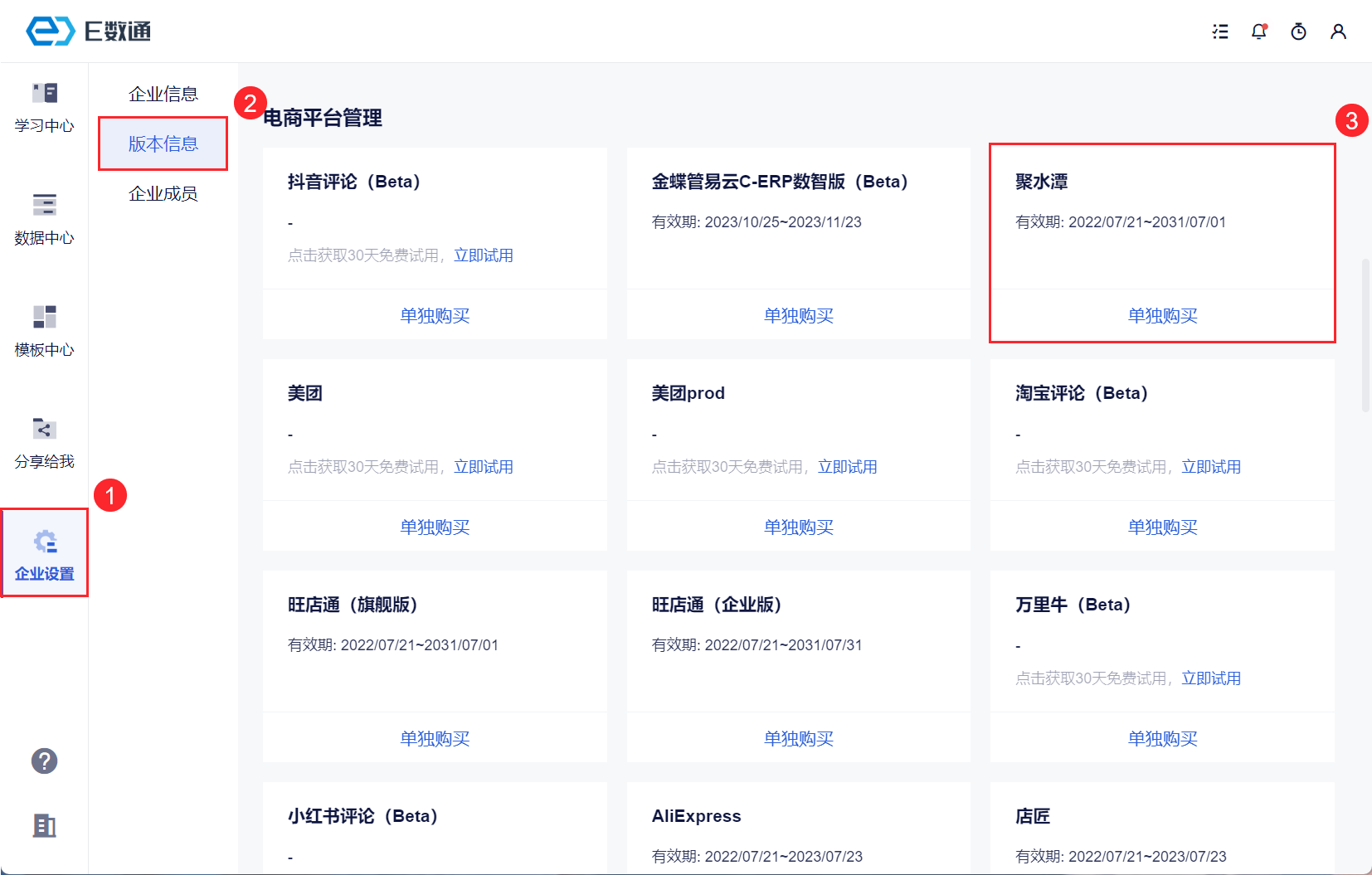Click the 有效期 text on 店匠 card

(x=1121, y=857)
